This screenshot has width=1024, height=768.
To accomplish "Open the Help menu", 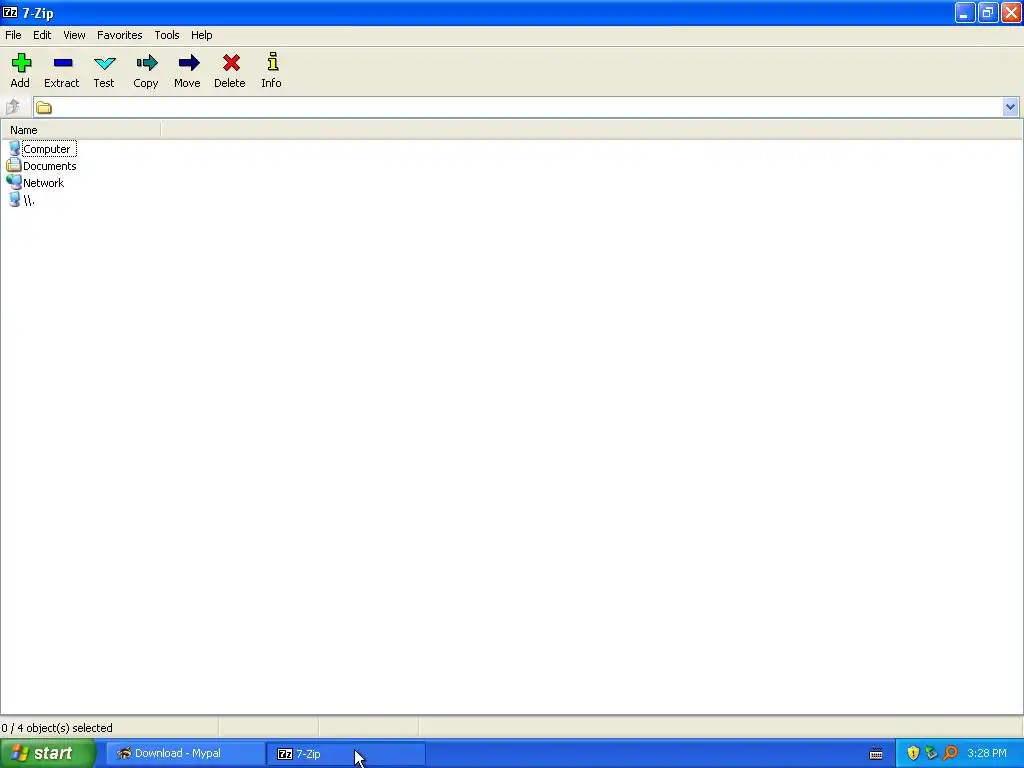I will 201,35.
